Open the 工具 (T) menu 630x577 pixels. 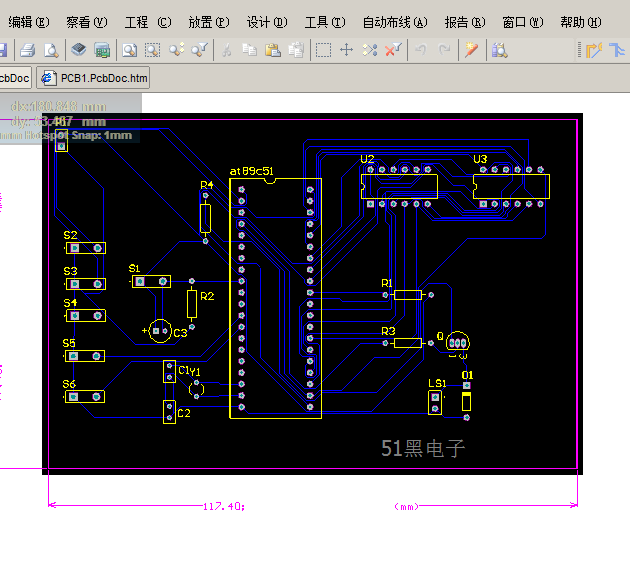[325, 22]
